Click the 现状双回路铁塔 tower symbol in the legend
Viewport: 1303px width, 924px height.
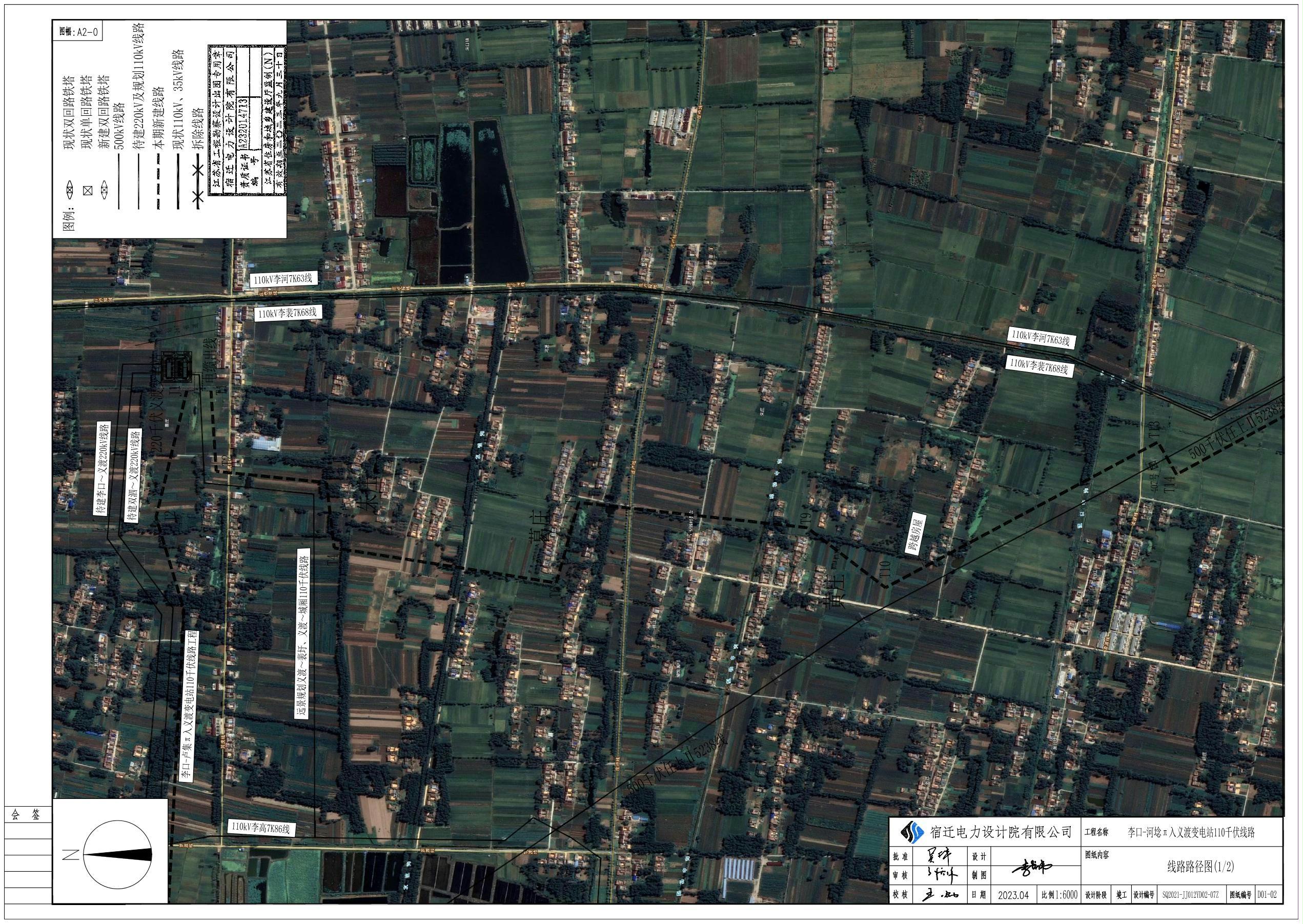(x=69, y=191)
